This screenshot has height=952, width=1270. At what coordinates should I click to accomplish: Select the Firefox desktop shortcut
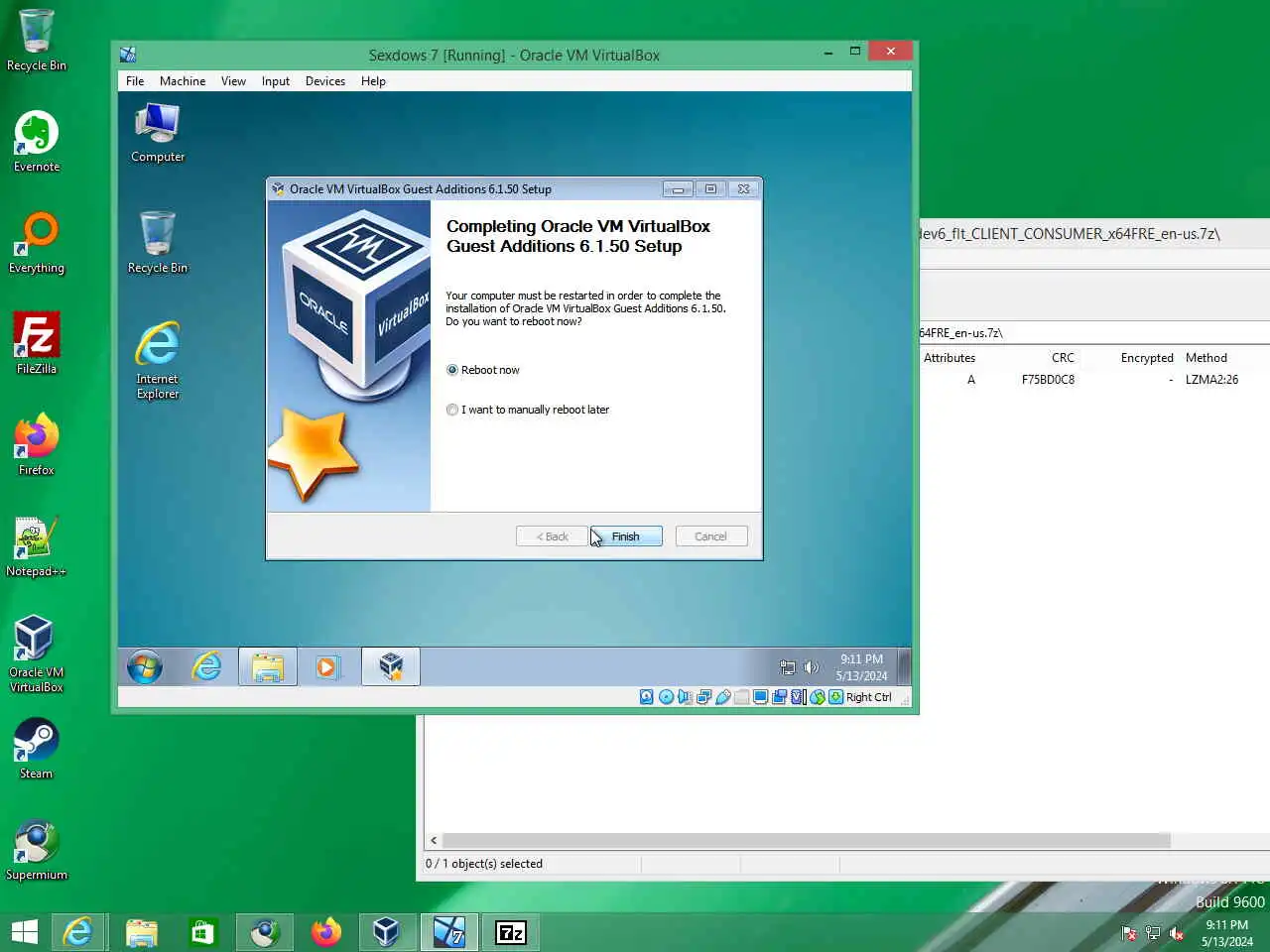[37, 445]
